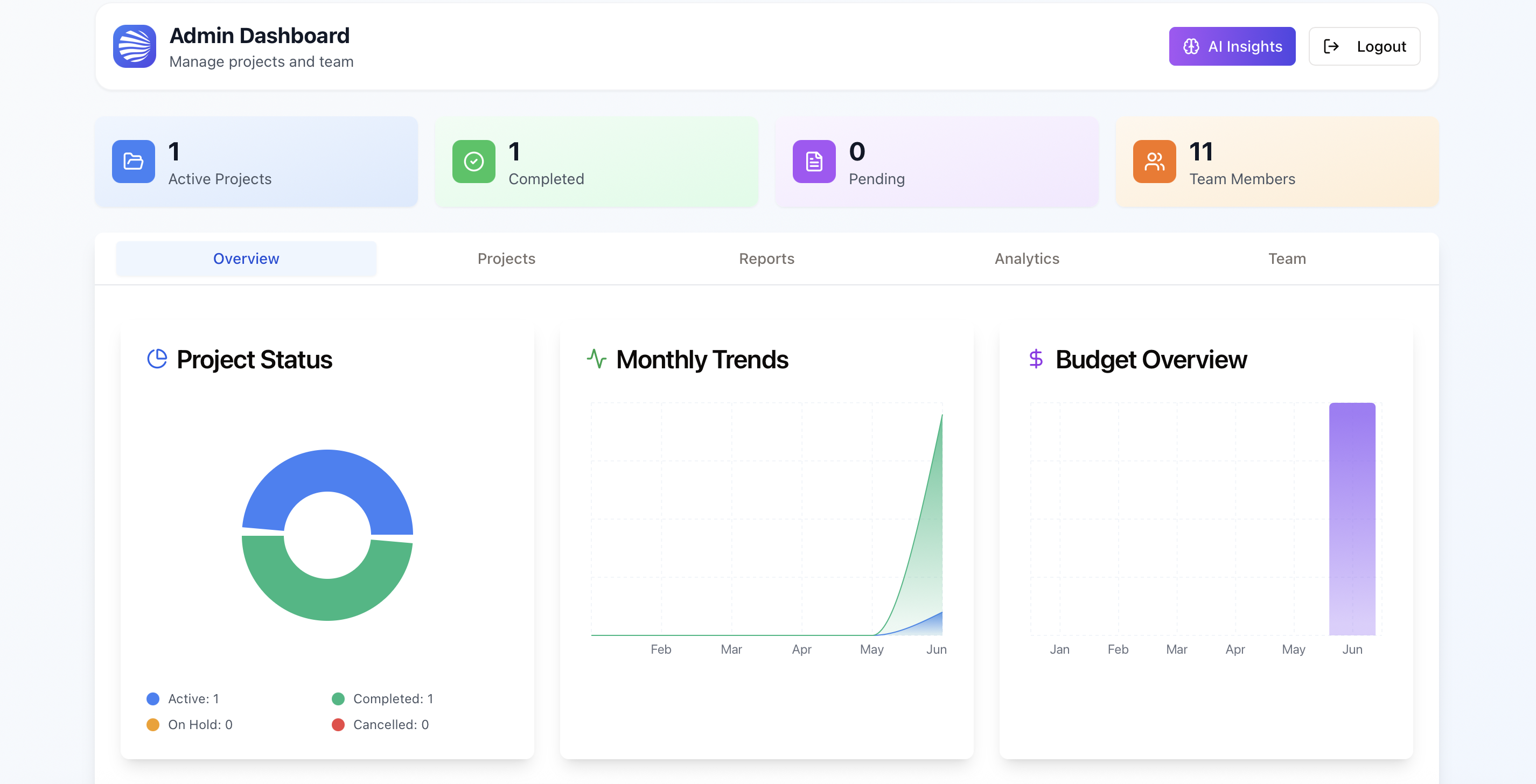Click 'Completed: 1' legend text

393,699
